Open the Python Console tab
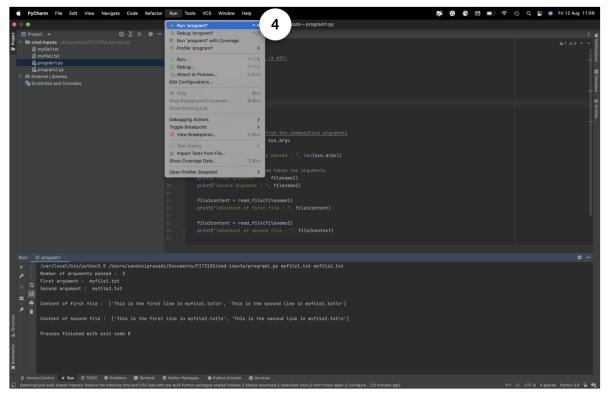This screenshot has height=394, width=608. point(225,378)
